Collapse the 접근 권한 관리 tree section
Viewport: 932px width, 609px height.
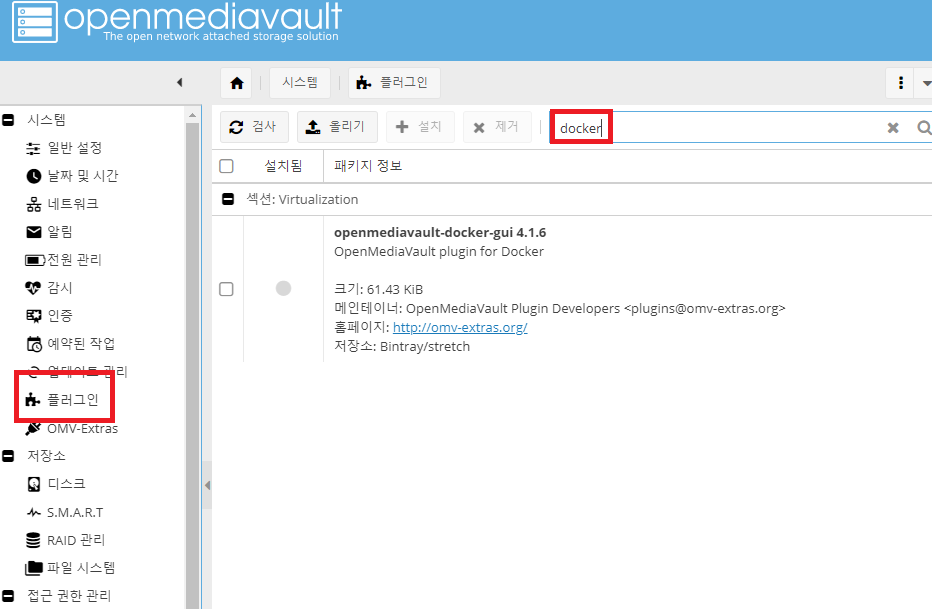coord(8,595)
